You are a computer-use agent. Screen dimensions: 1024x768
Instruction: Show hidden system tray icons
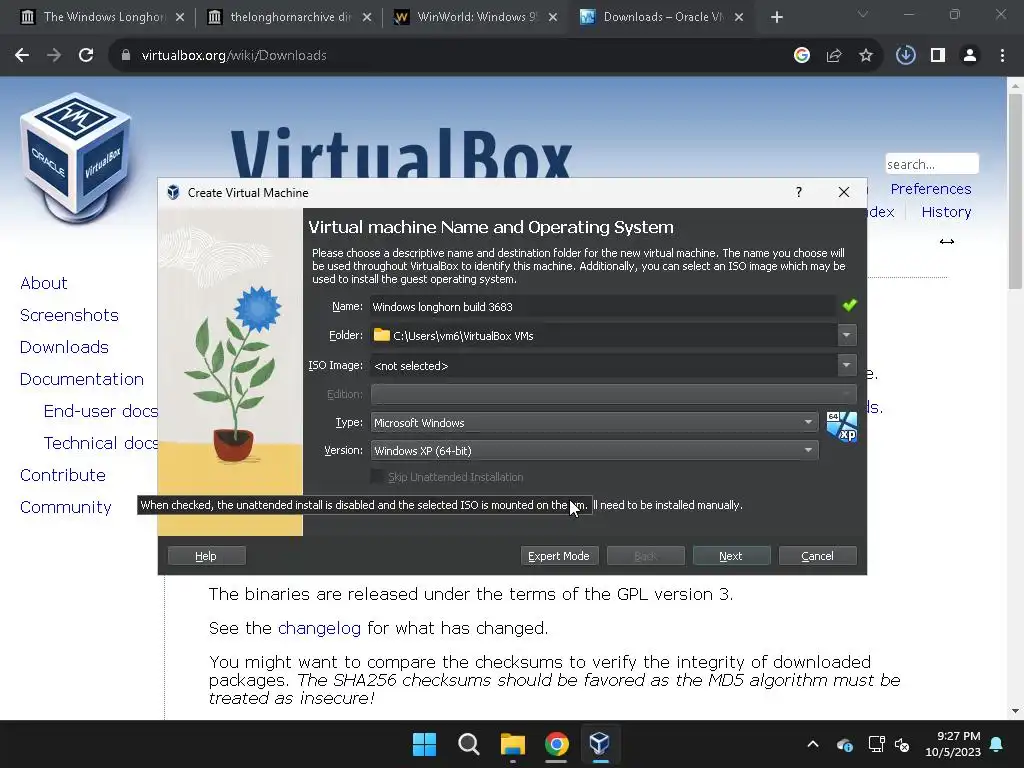[812, 744]
